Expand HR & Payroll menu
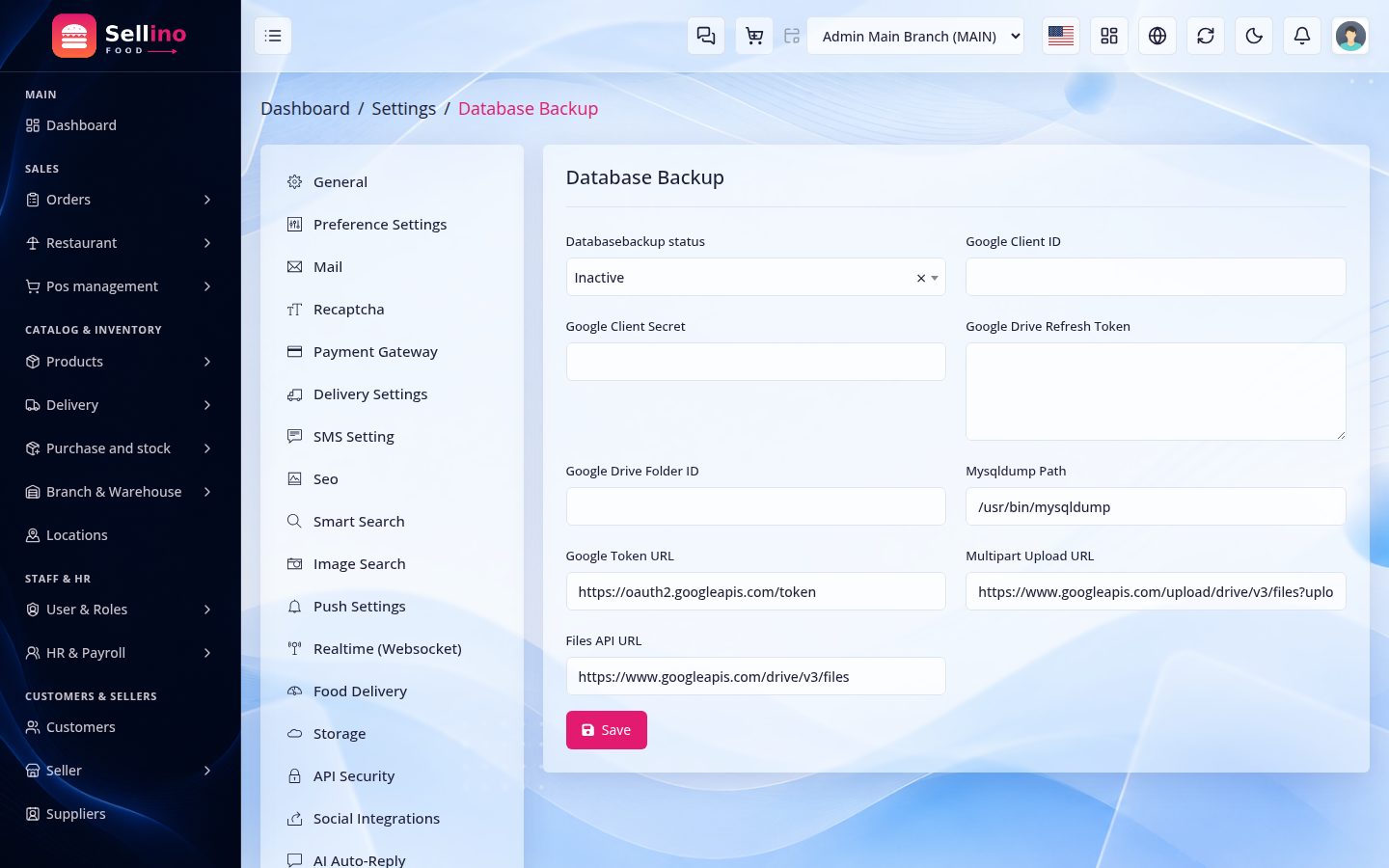1389x868 pixels. (120, 653)
